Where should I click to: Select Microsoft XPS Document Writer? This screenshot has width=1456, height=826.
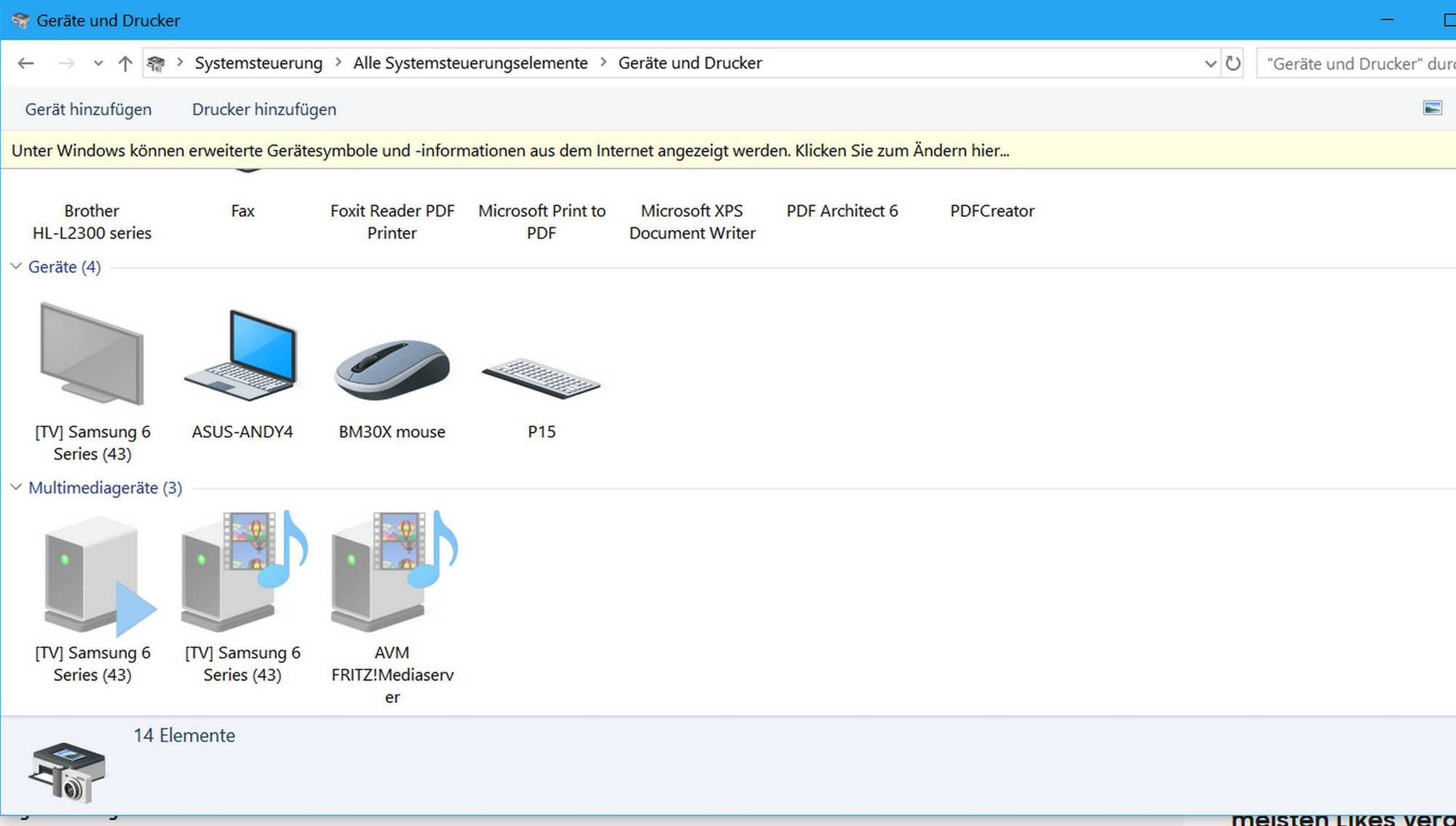coord(692,221)
